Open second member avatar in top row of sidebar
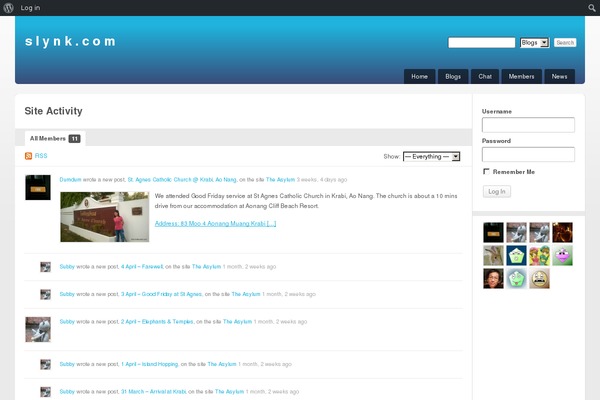The height and width of the screenshot is (400, 600). click(517, 232)
